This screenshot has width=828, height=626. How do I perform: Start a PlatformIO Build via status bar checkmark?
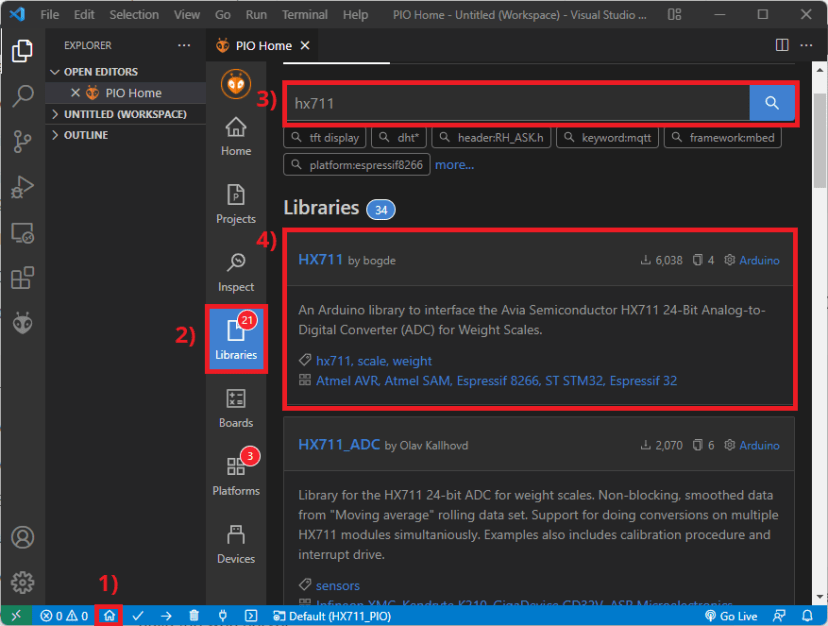pos(138,616)
